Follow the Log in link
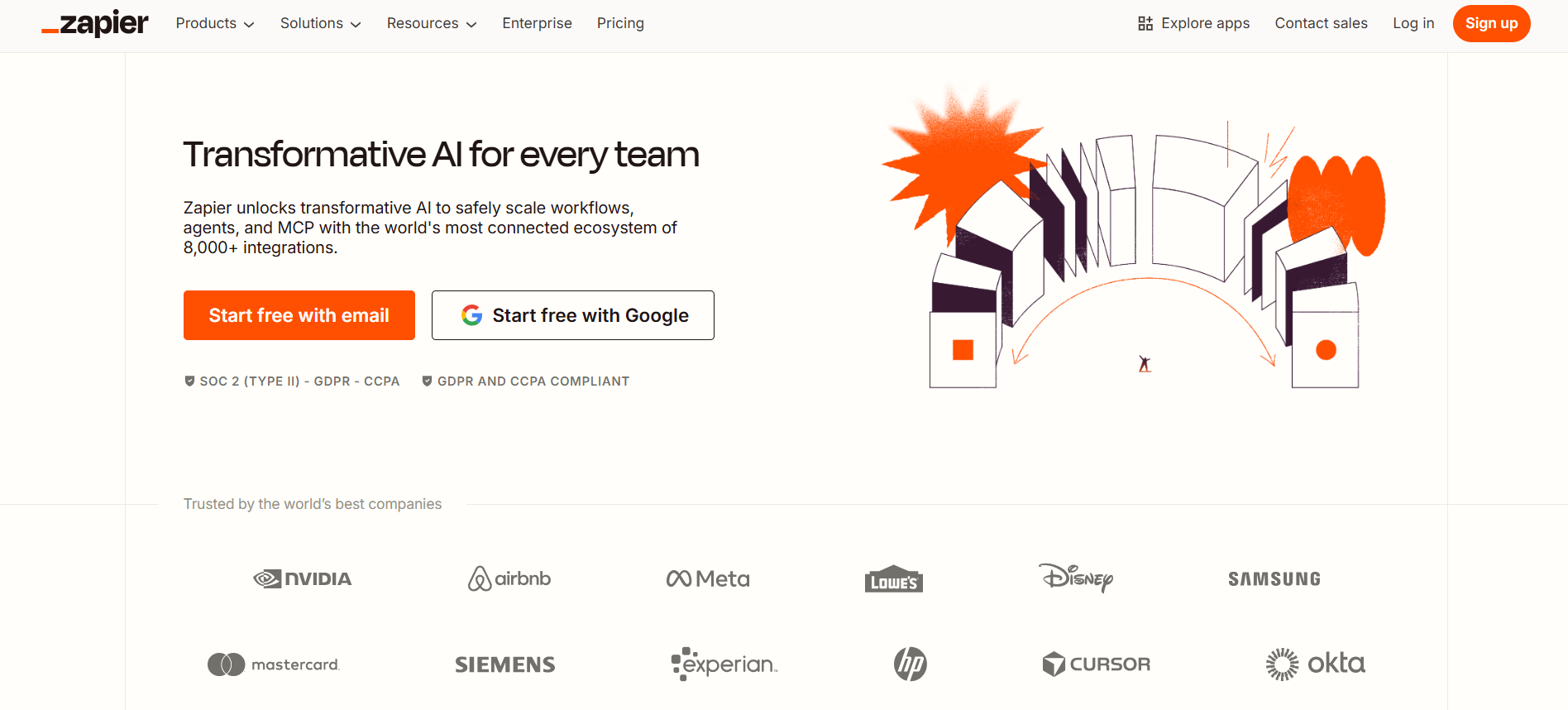 (1413, 23)
